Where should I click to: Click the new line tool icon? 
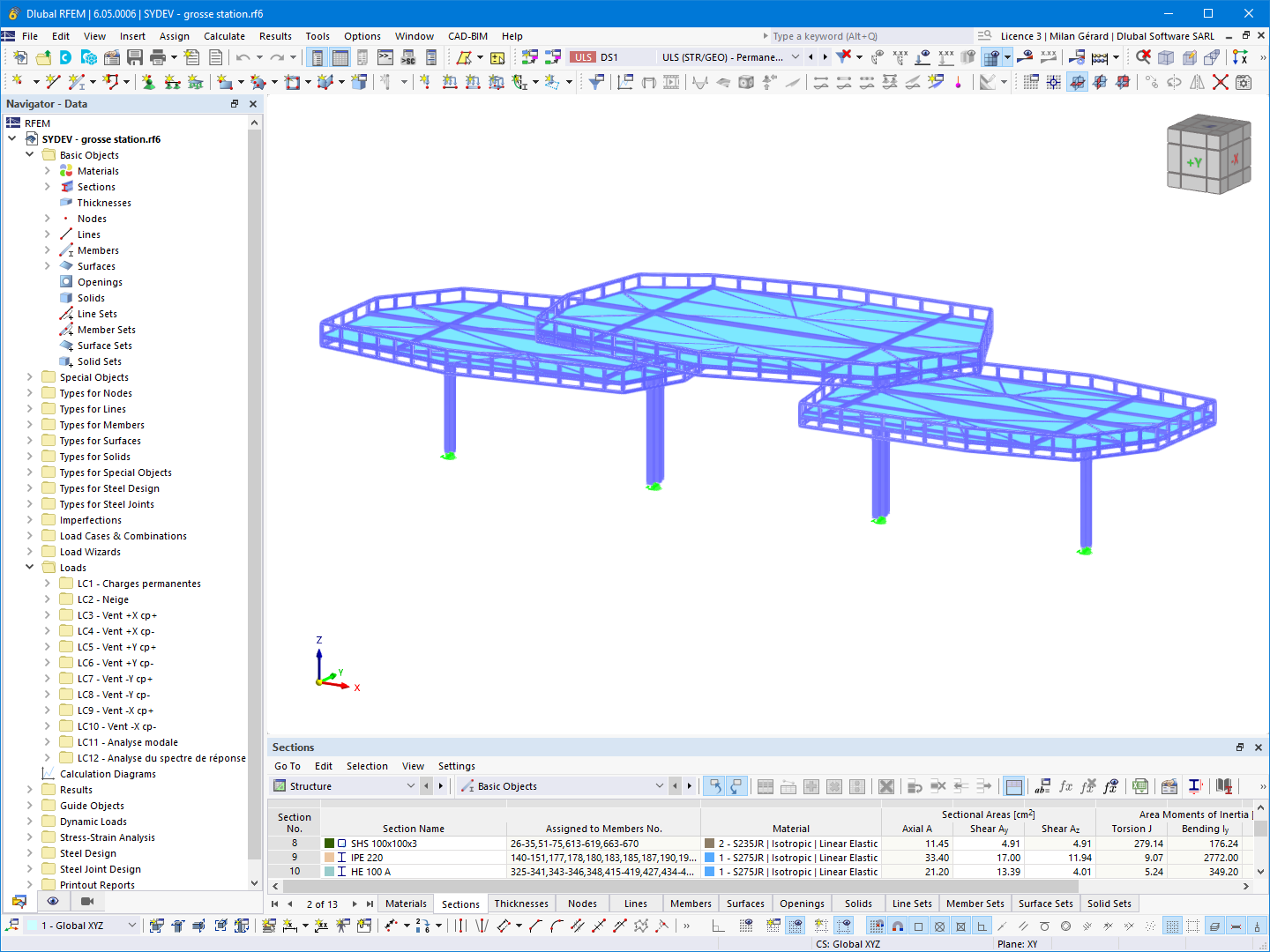[53, 82]
